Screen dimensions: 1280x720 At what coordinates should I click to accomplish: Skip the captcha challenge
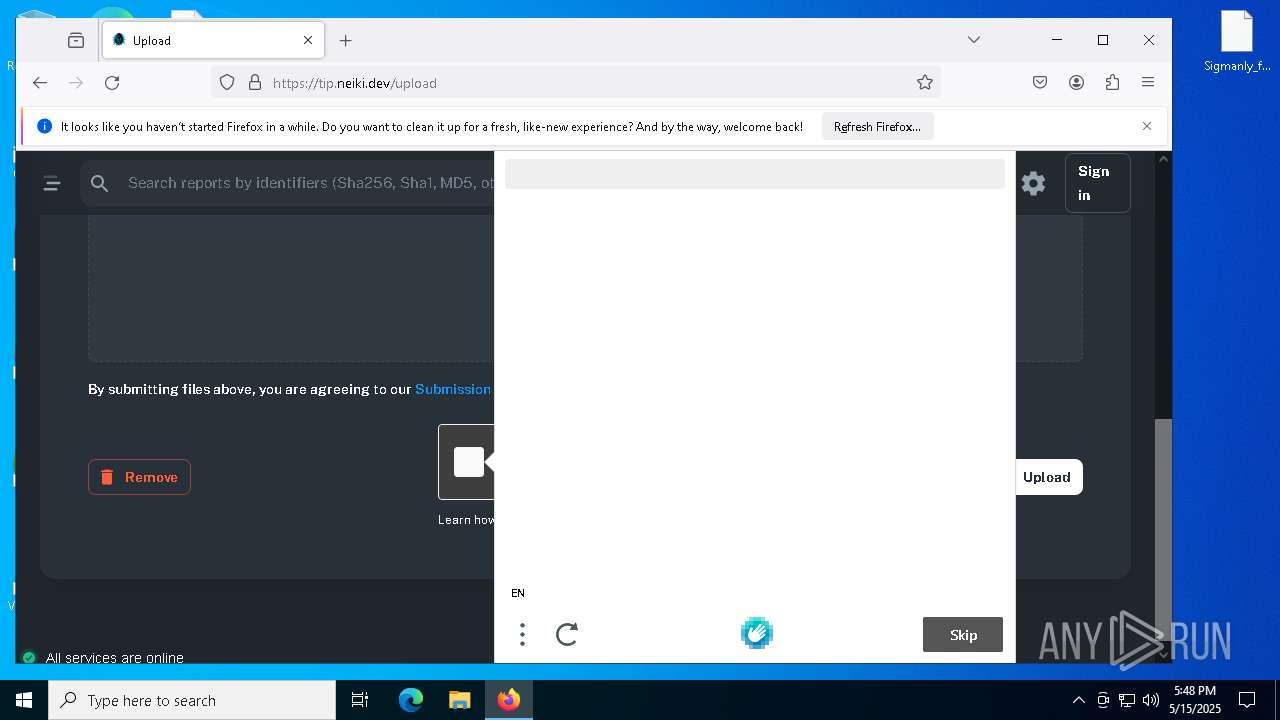pos(963,635)
